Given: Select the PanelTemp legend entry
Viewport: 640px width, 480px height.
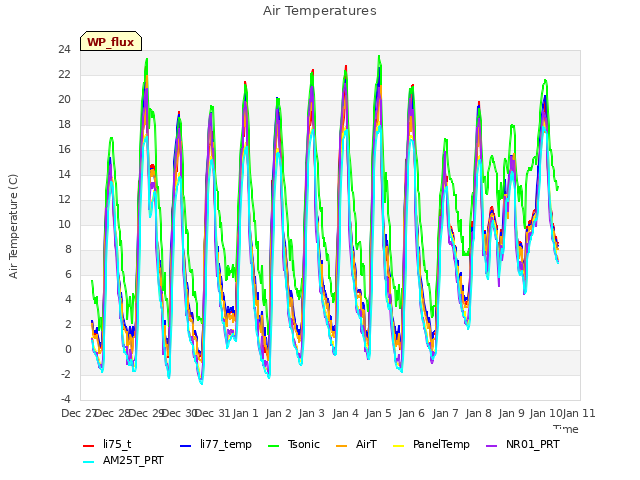Looking at the screenshot, I should tap(431, 444).
